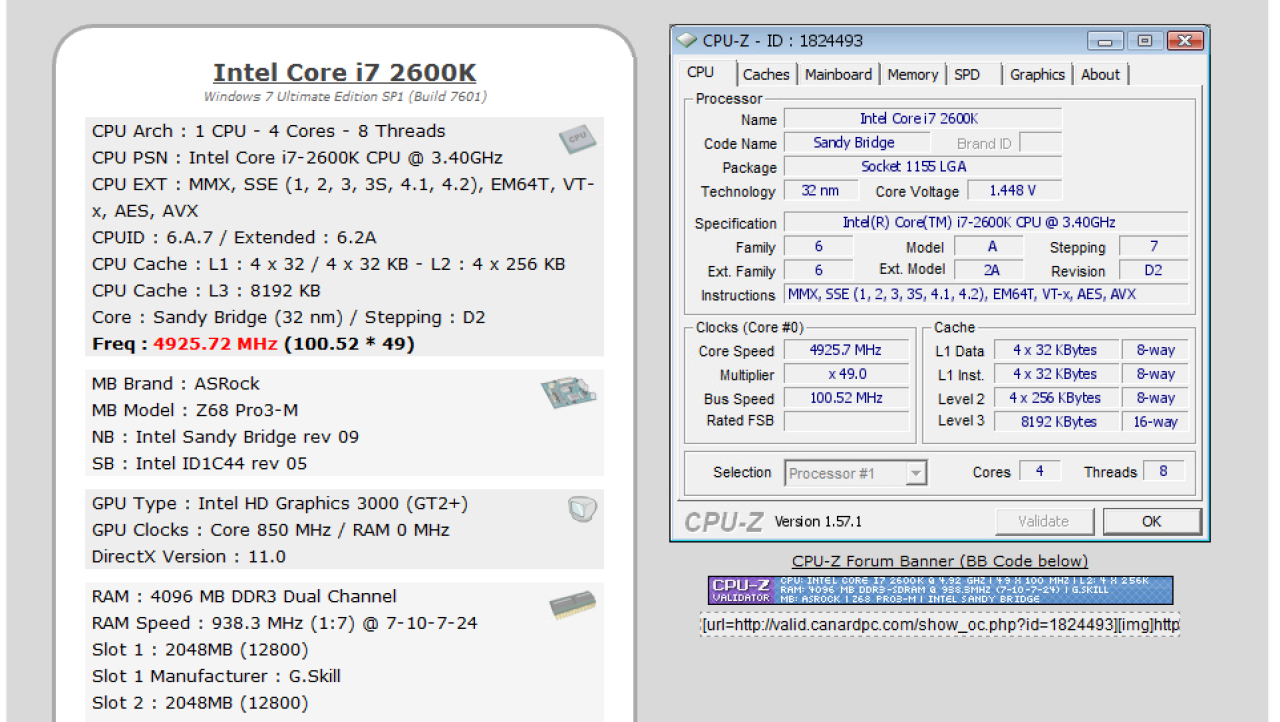Switch to the Caches tab
The width and height of the screenshot is (1280, 722).
click(766, 74)
